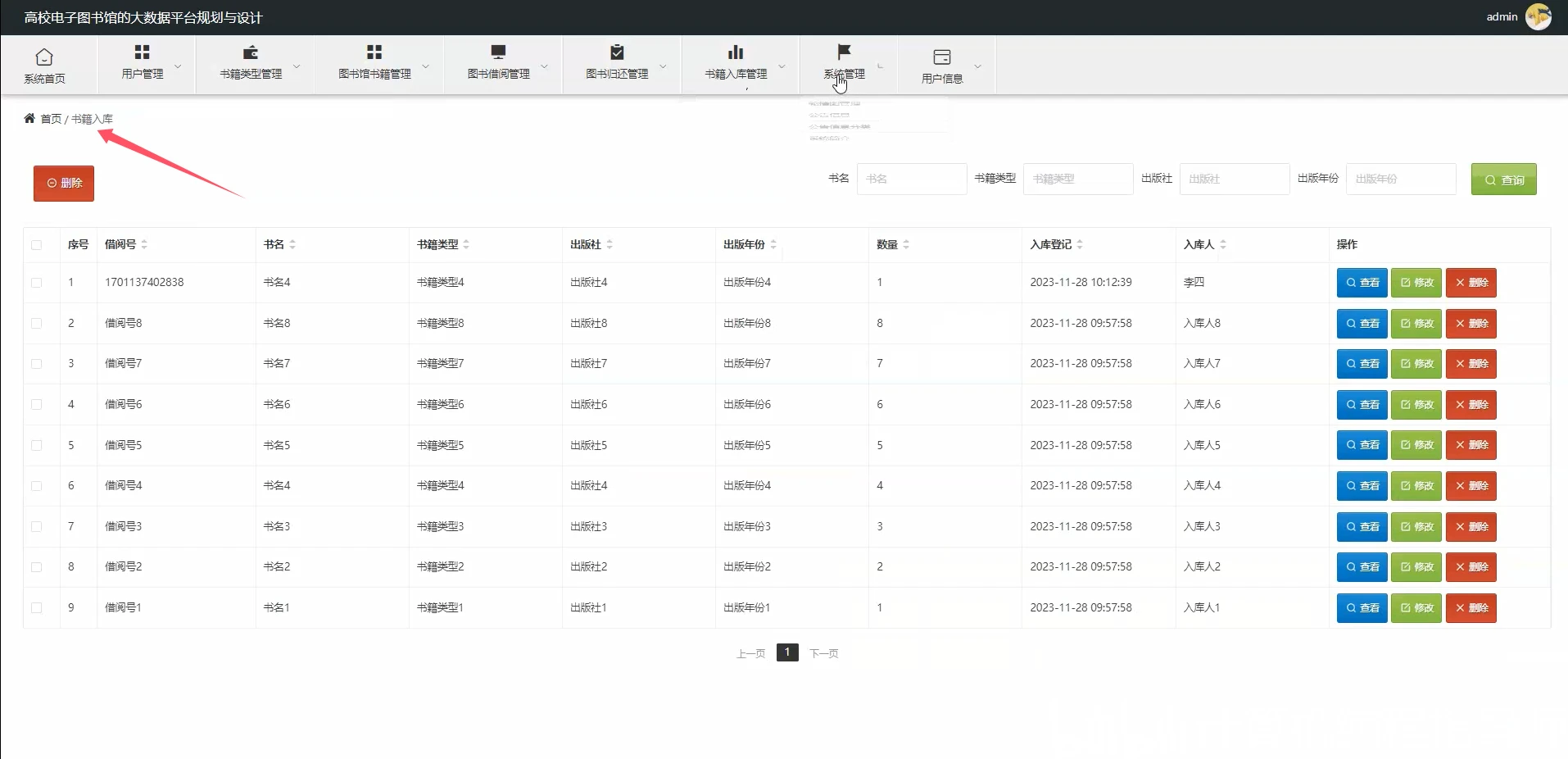Click the green 查询 search button
The width and height of the screenshot is (1568, 759).
(x=1503, y=180)
